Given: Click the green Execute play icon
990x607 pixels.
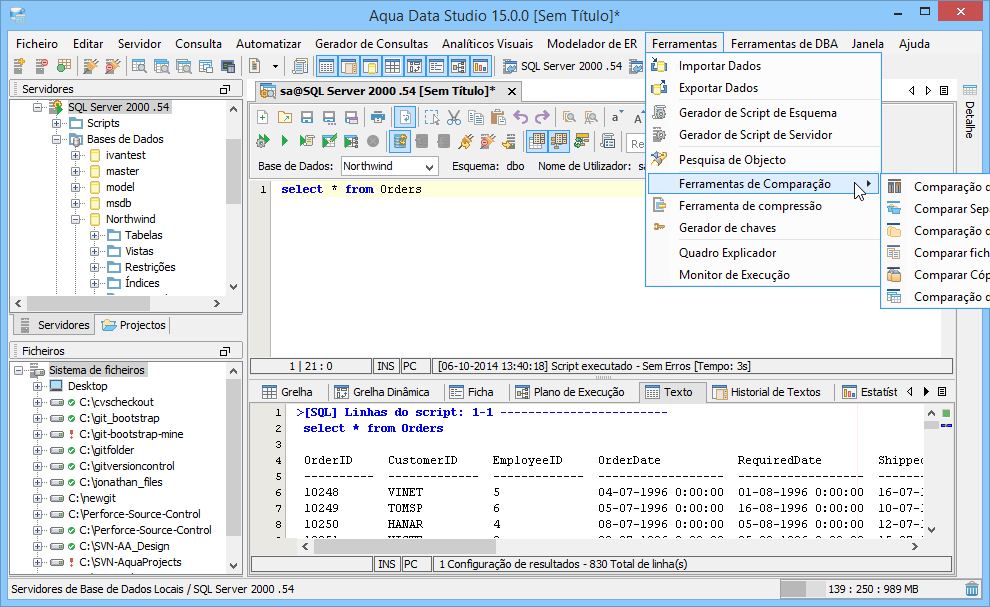Looking at the screenshot, I should coord(284,141).
